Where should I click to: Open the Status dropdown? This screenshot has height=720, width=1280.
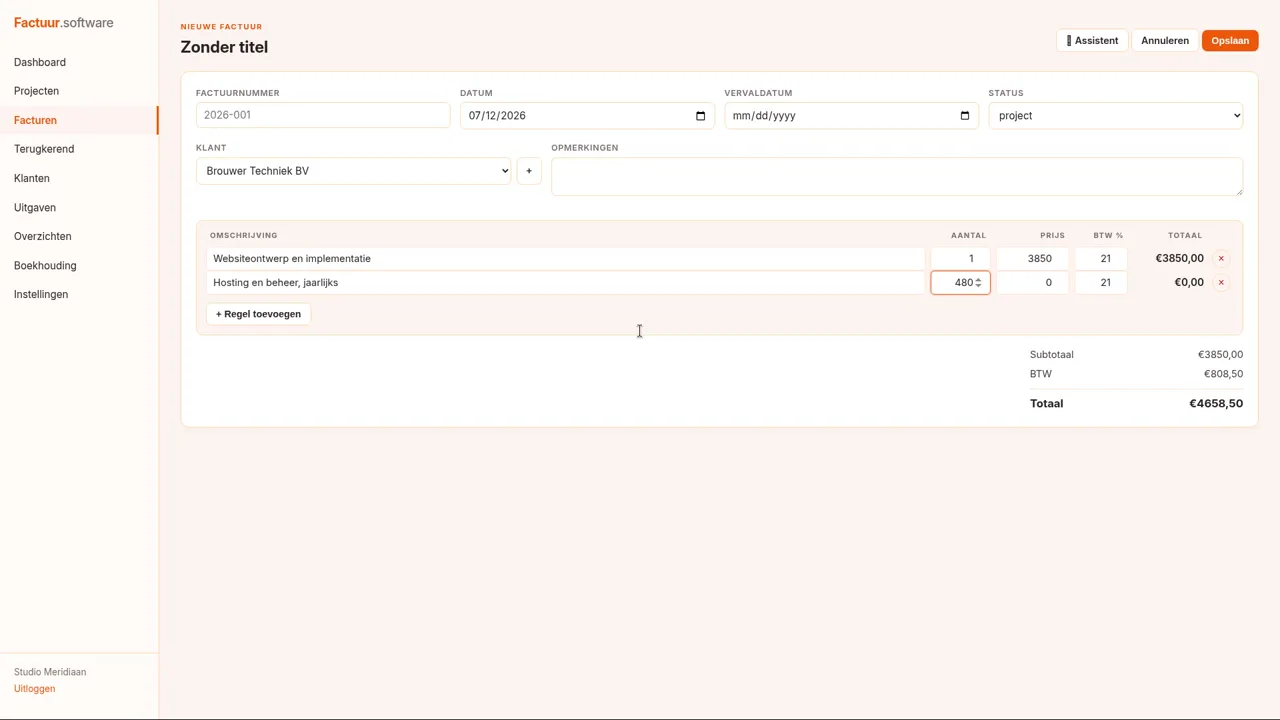pyautogui.click(x=1116, y=115)
